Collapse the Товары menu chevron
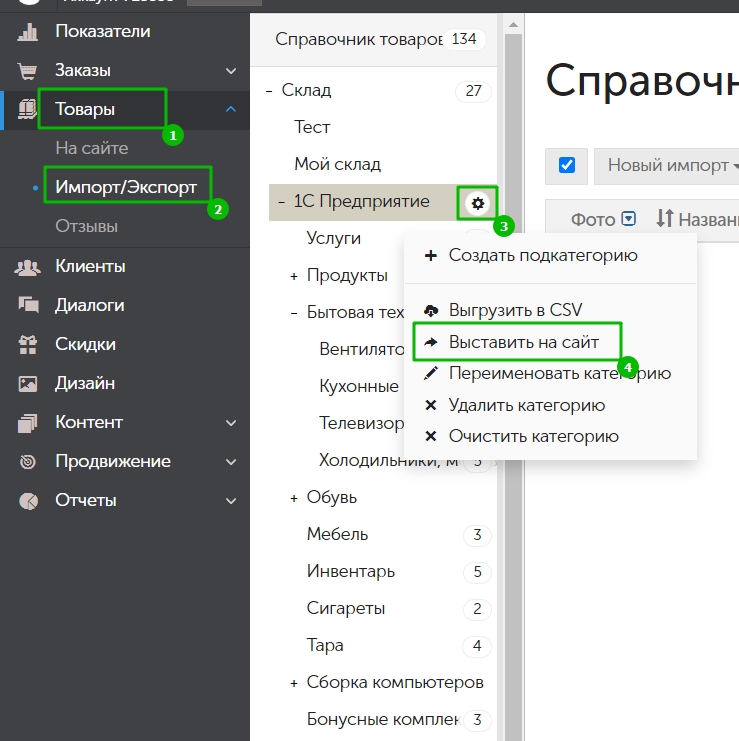This screenshot has width=739, height=741. click(231, 110)
